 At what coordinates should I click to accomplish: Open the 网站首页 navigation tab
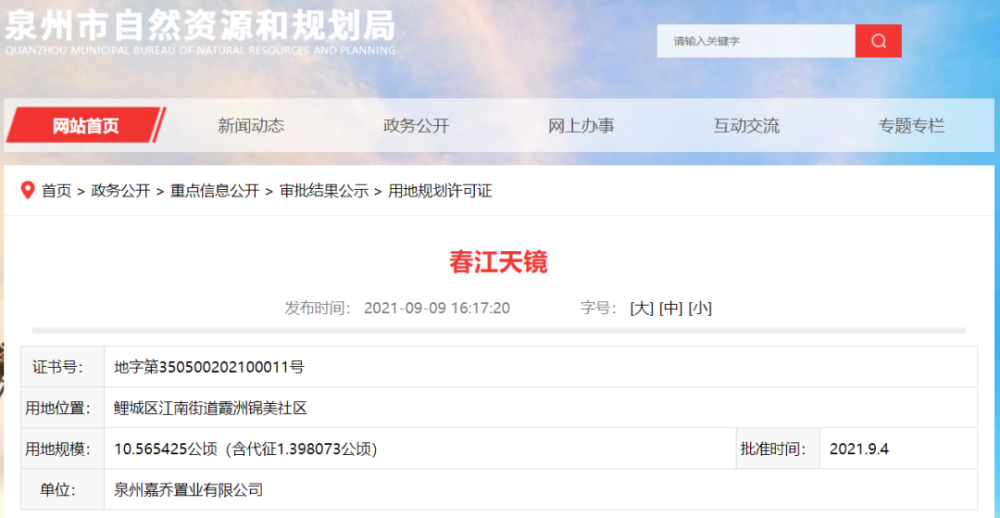click(x=85, y=126)
